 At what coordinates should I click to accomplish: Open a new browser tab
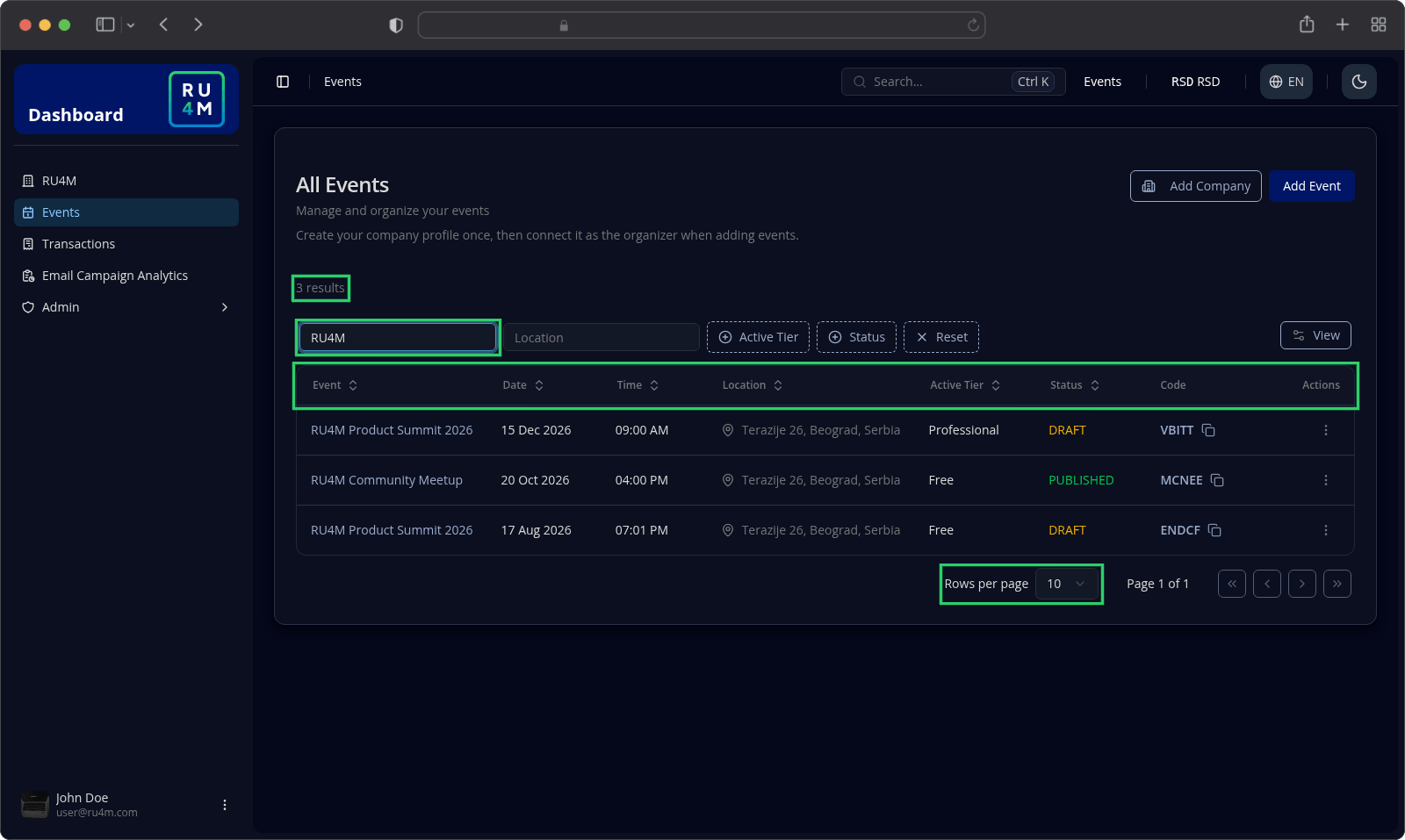pyautogui.click(x=1343, y=25)
